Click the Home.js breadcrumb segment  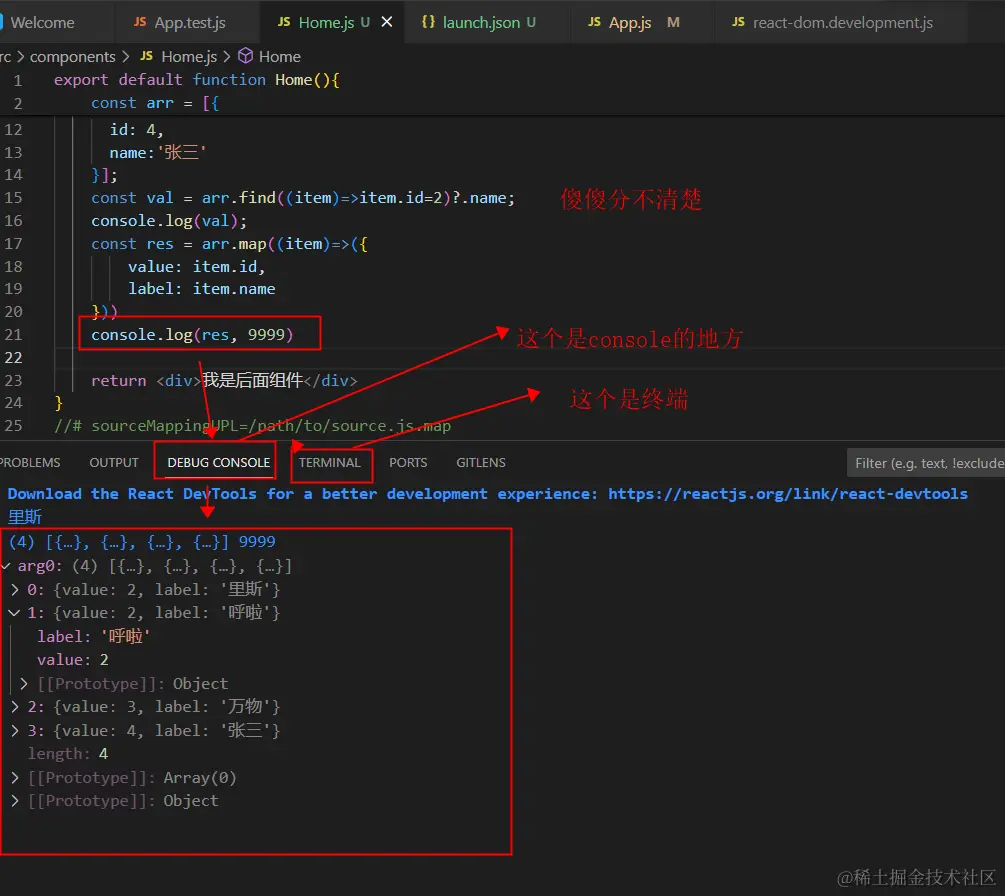pos(189,56)
